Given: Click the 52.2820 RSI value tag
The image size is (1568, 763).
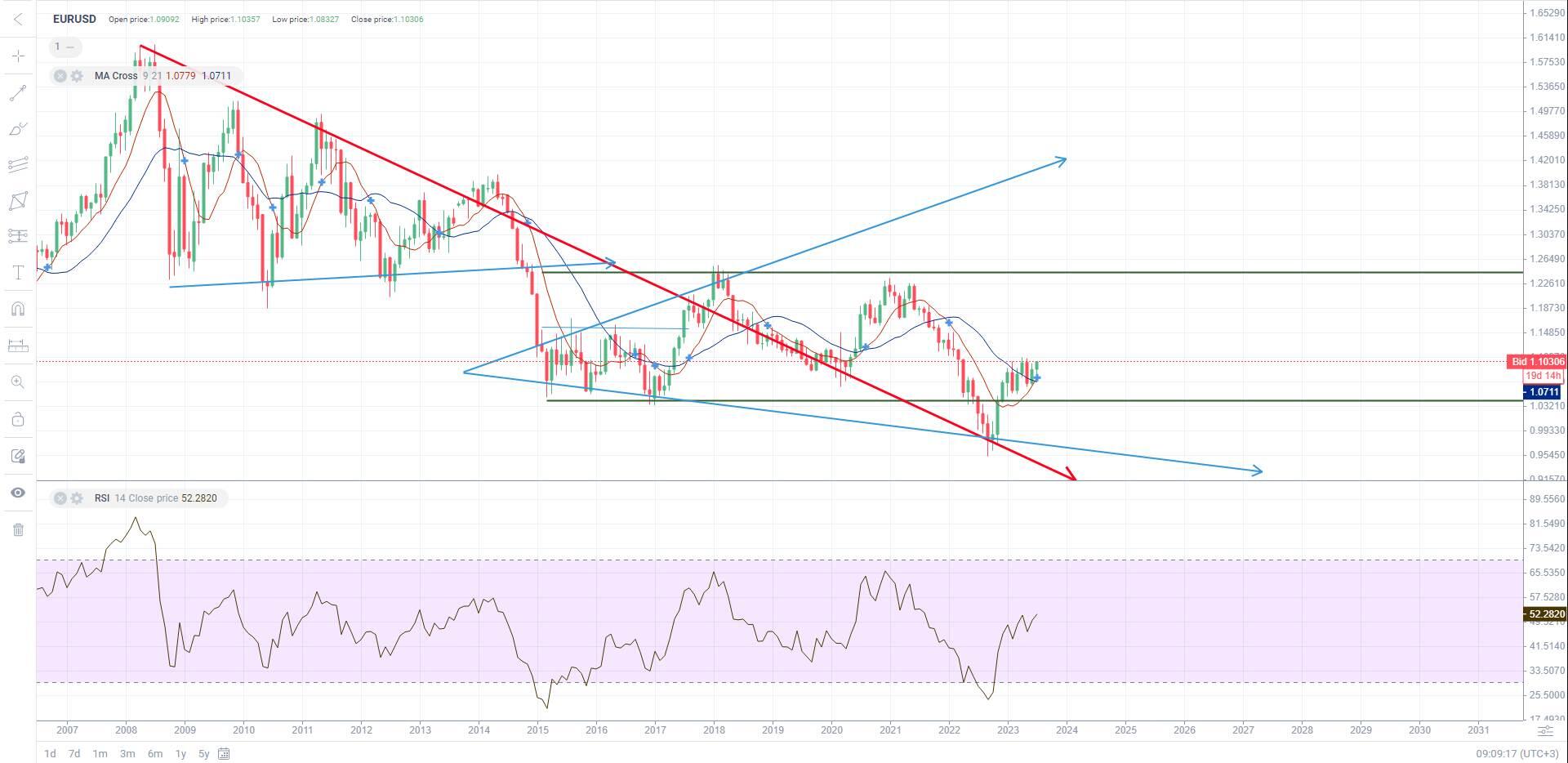Looking at the screenshot, I should (x=1545, y=614).
